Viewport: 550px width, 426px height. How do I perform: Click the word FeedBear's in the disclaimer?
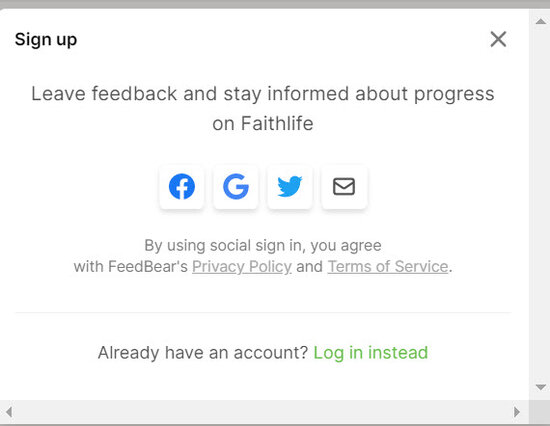click(x=148, y=267)
